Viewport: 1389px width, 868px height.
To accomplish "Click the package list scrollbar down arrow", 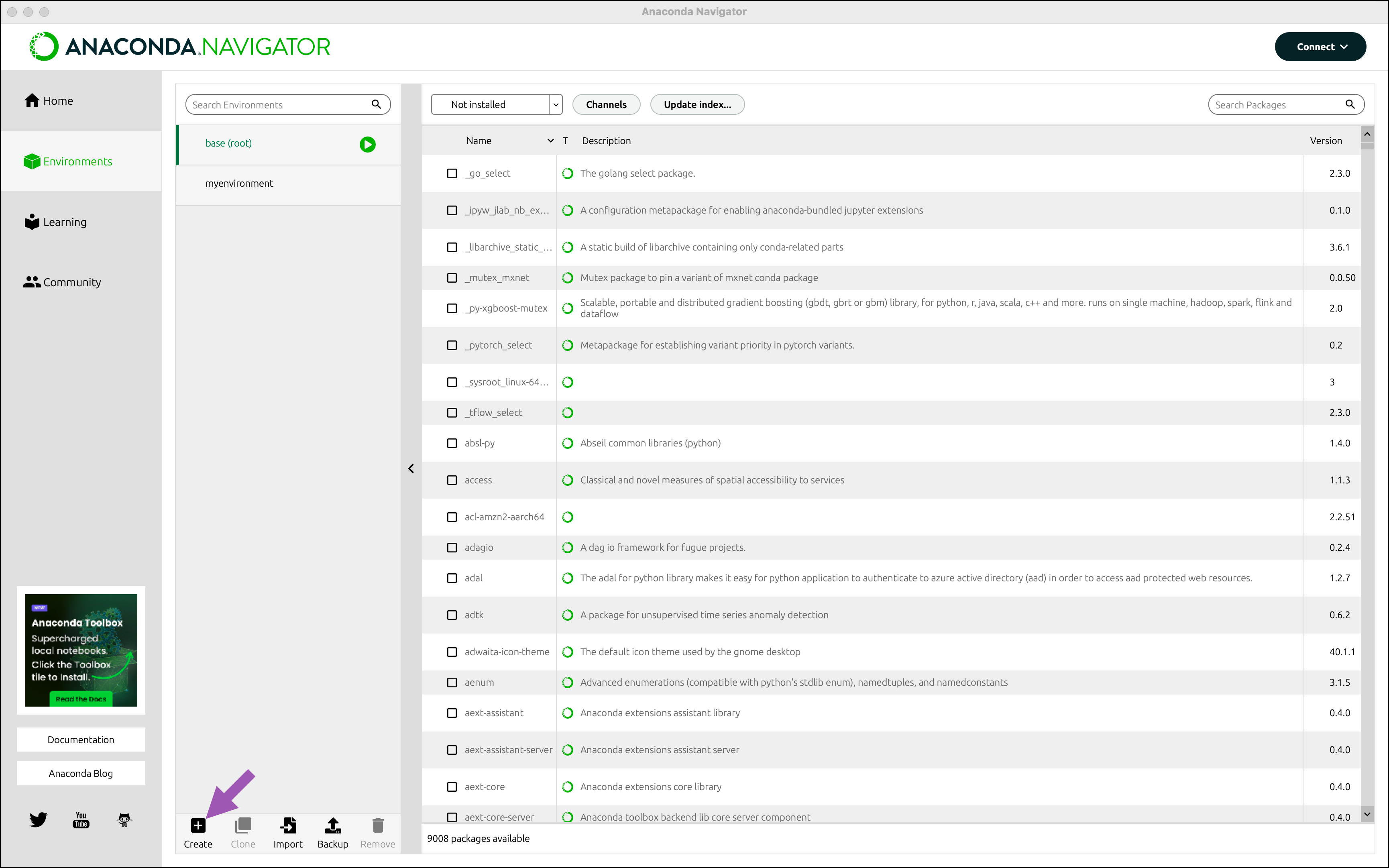I will pyautogui.click(x=1367, y=814).
